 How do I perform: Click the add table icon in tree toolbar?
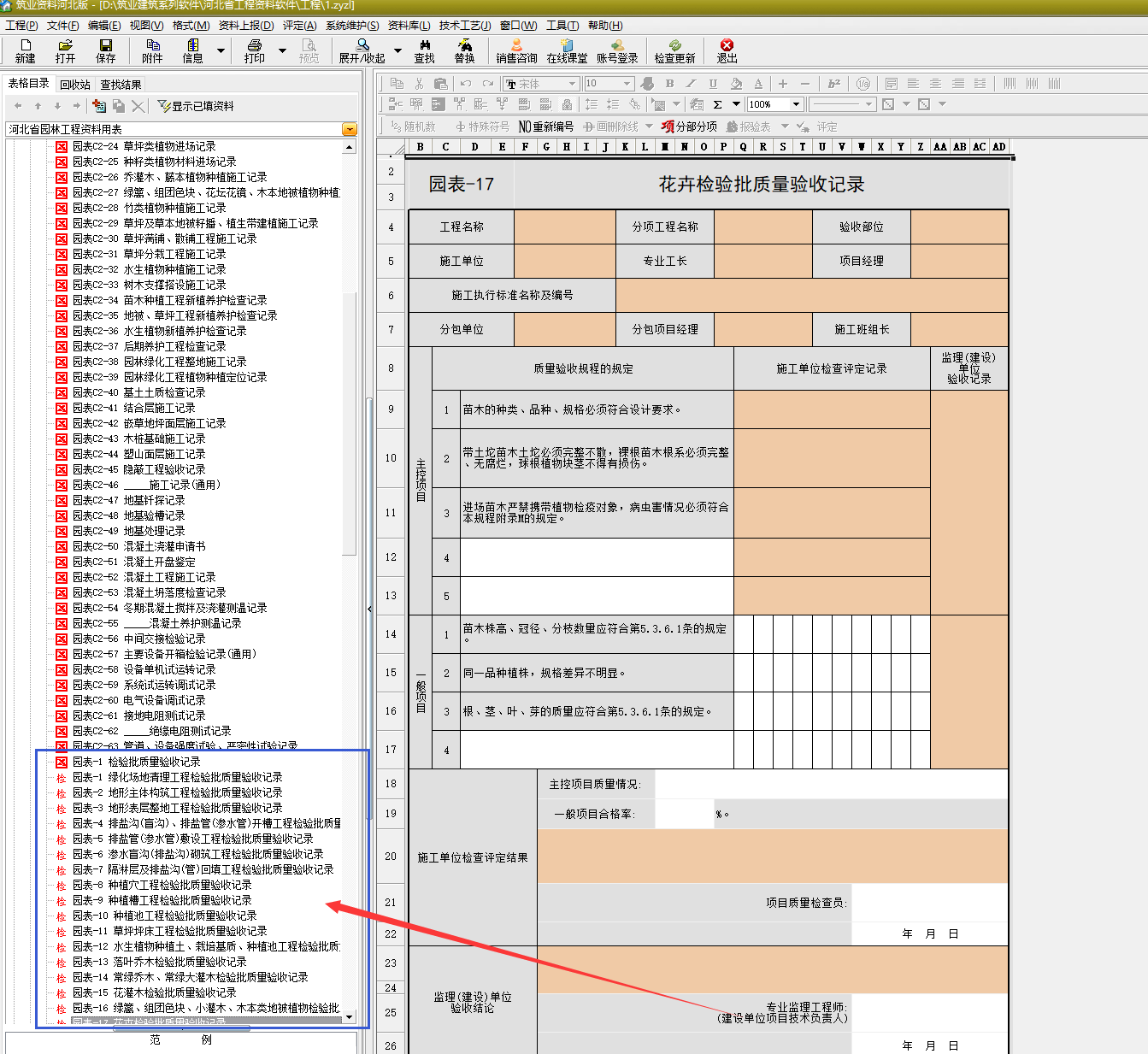[99, 106]
